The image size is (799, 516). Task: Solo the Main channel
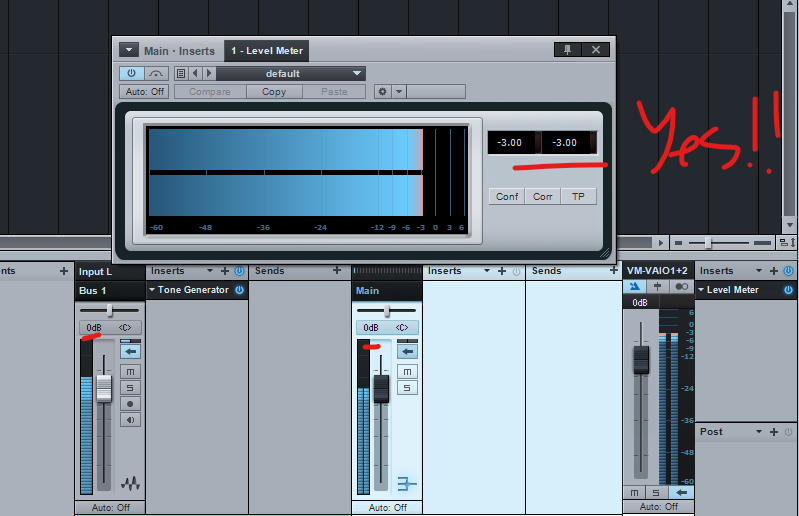pos(407,388)
